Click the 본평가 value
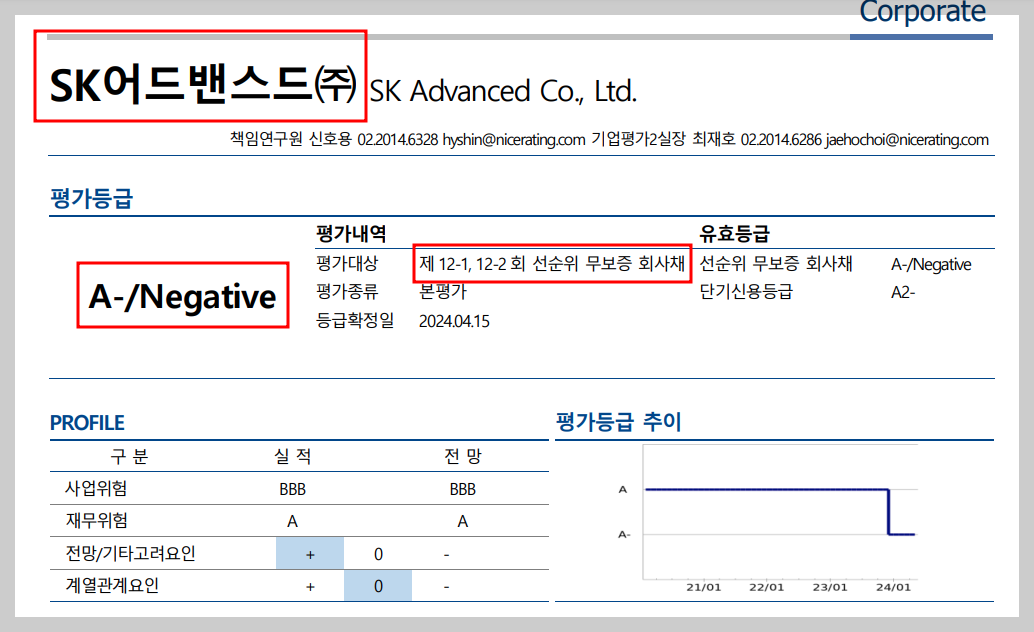Screen dimensions: 1034x632 442,292
